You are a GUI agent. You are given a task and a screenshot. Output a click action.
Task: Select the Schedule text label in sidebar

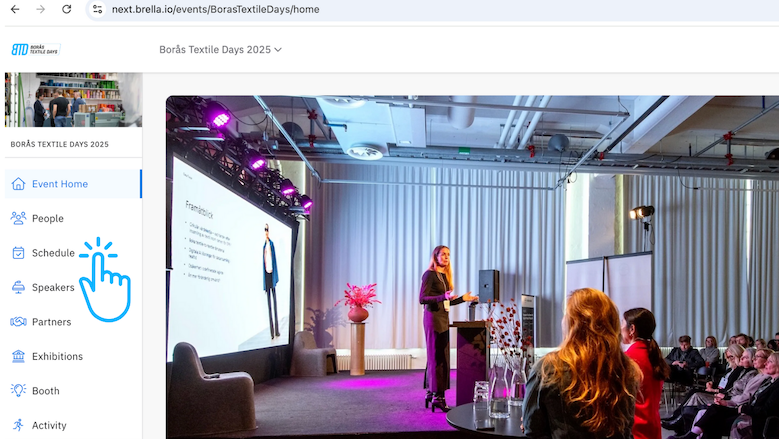click(53, 253)
